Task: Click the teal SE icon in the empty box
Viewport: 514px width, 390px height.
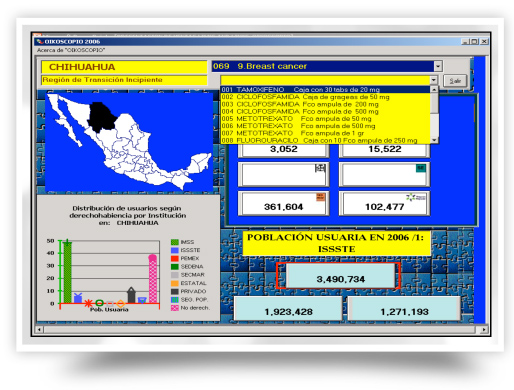Action: click(x=421, y=168)
